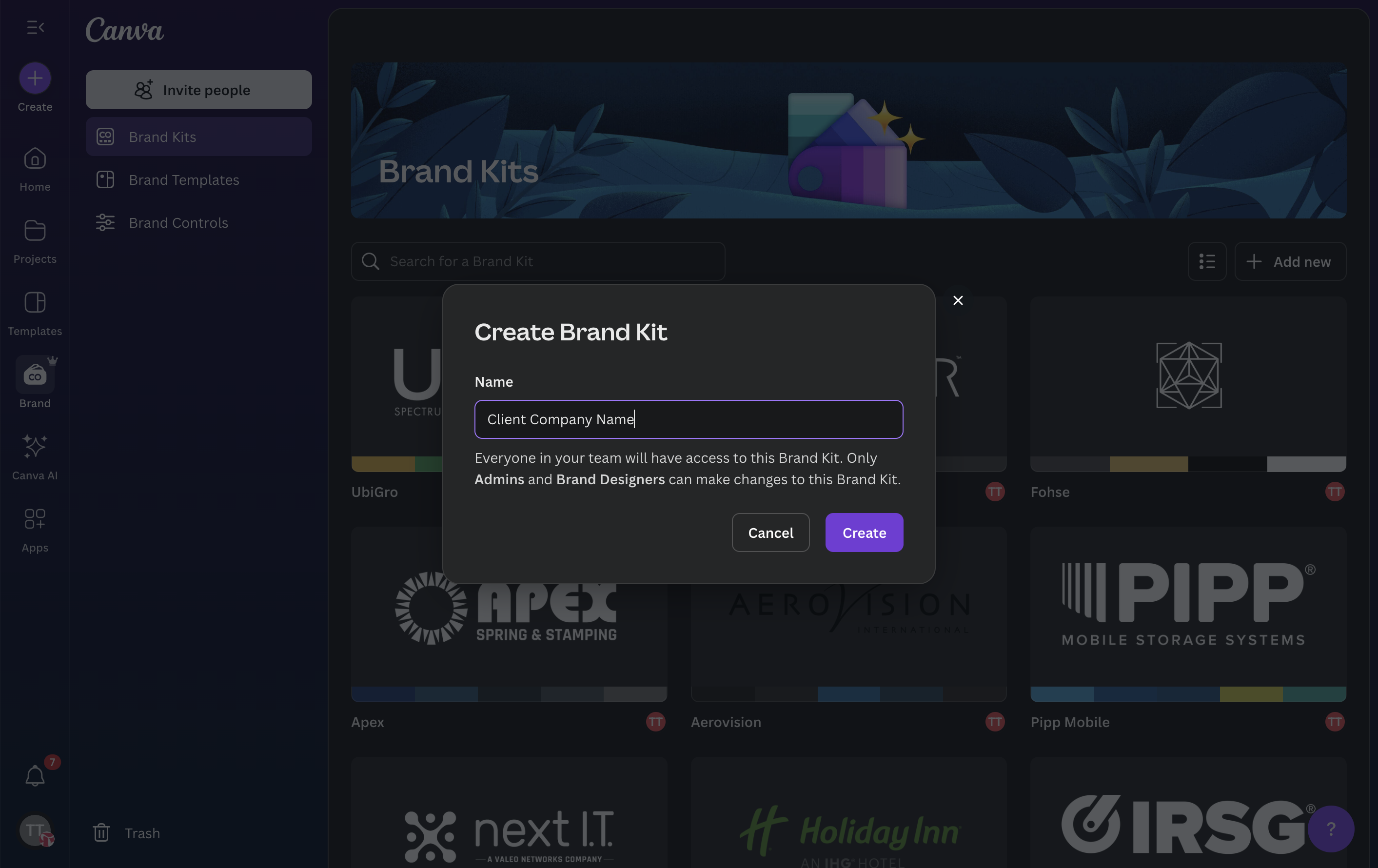This screenshot has width=1378, height=868.
Task: Collapse the sidebar menu icon
Action: pos(36,27)
